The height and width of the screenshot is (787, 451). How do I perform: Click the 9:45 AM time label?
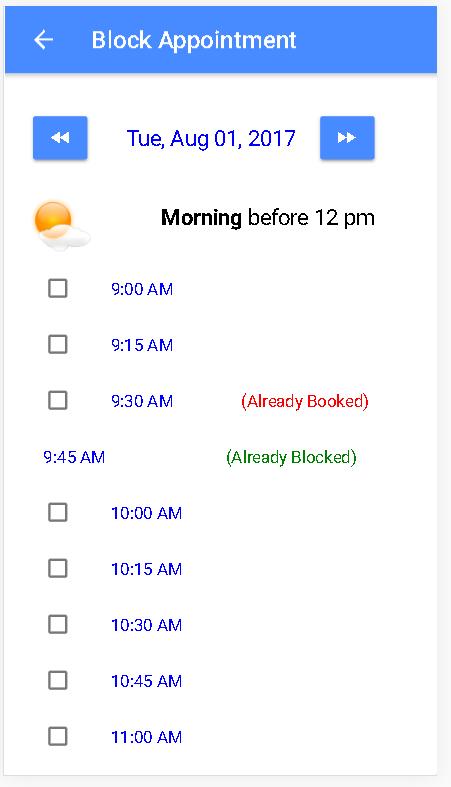(x=74, y=457)
